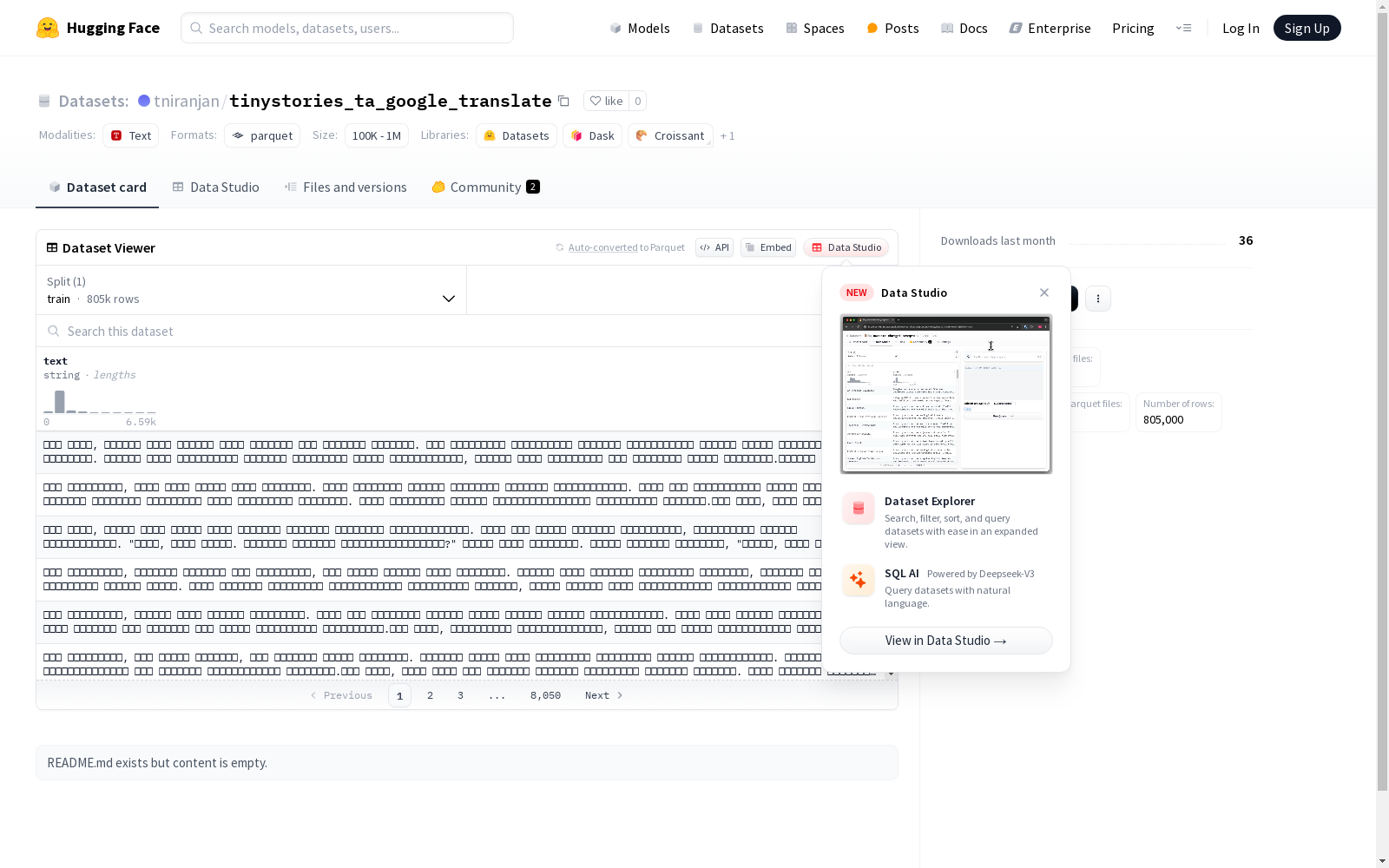Click the pagination ellipsis

coord(497,695)
